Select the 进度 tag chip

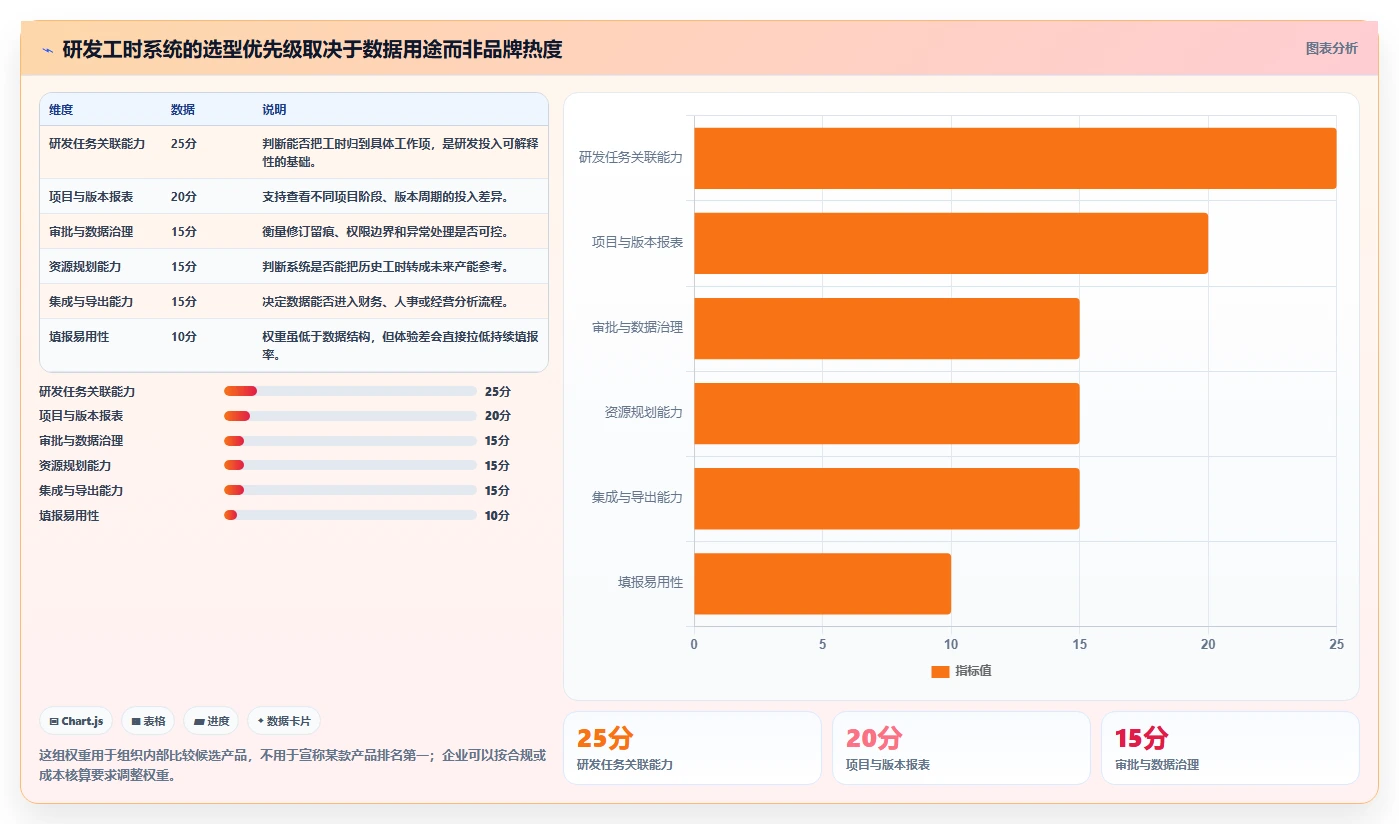point(211,721)
